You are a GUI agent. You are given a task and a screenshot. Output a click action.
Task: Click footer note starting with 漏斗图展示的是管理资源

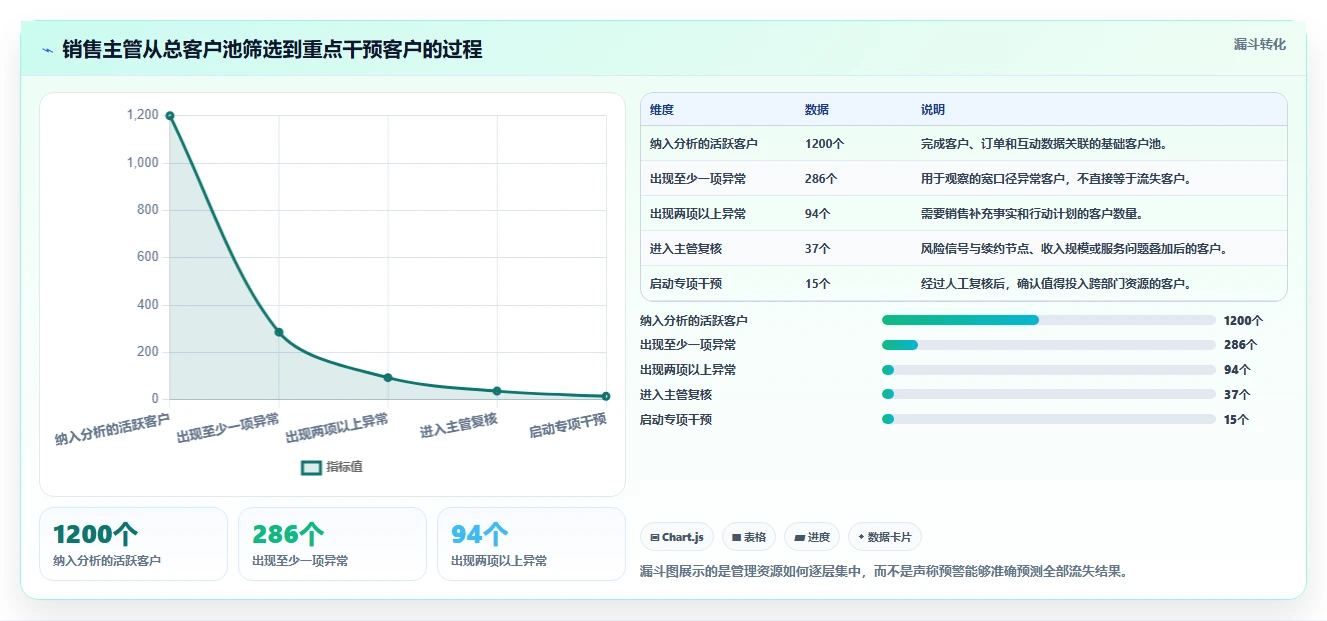884,572
